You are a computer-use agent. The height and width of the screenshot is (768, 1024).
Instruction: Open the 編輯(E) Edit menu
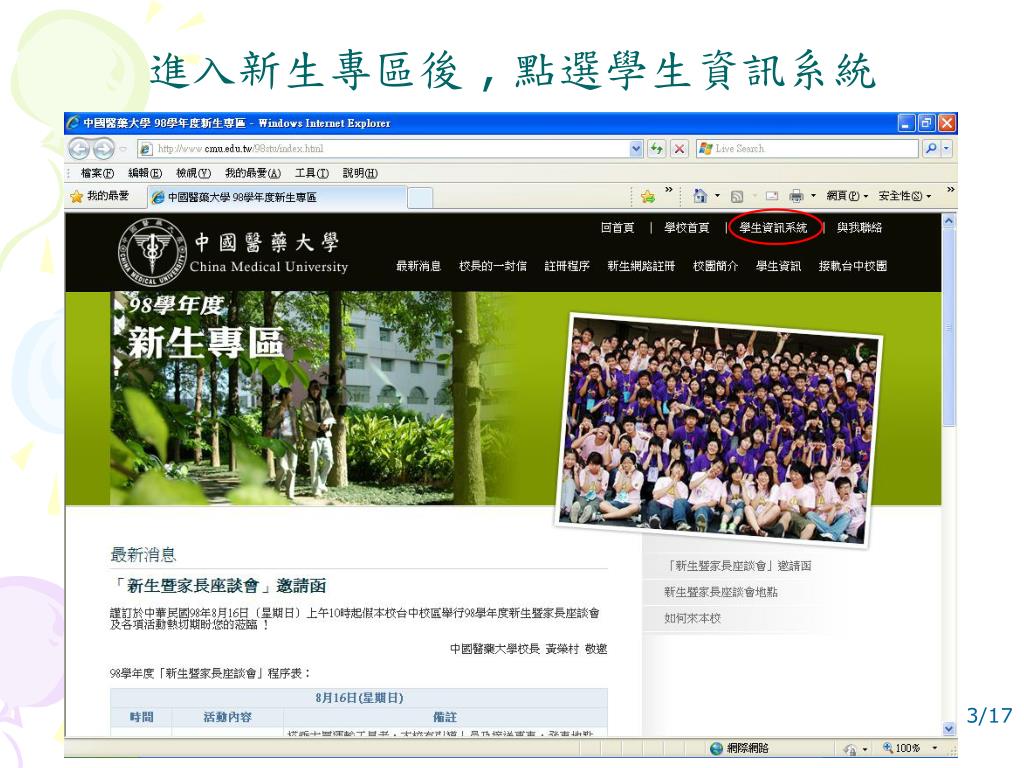click(145, 173)
